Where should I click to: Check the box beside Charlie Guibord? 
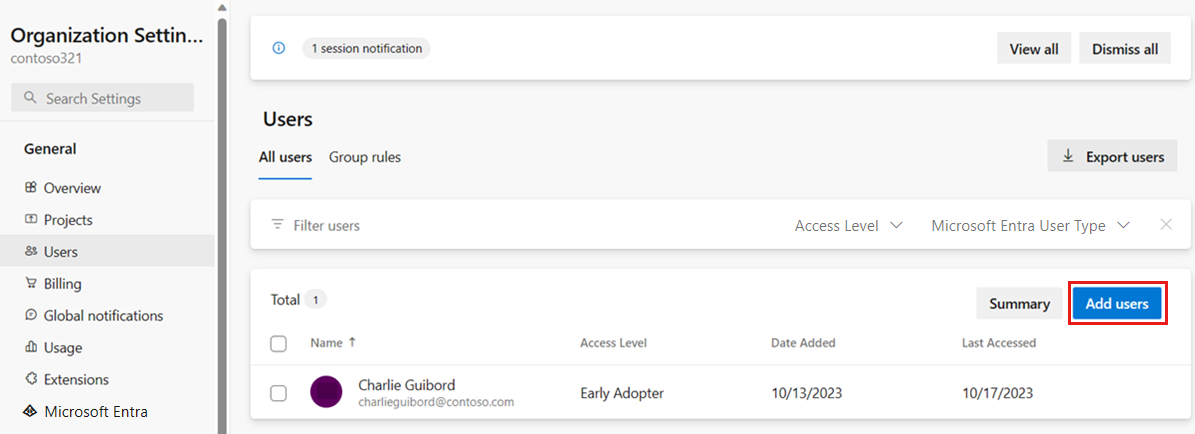[x=279, y=393]
